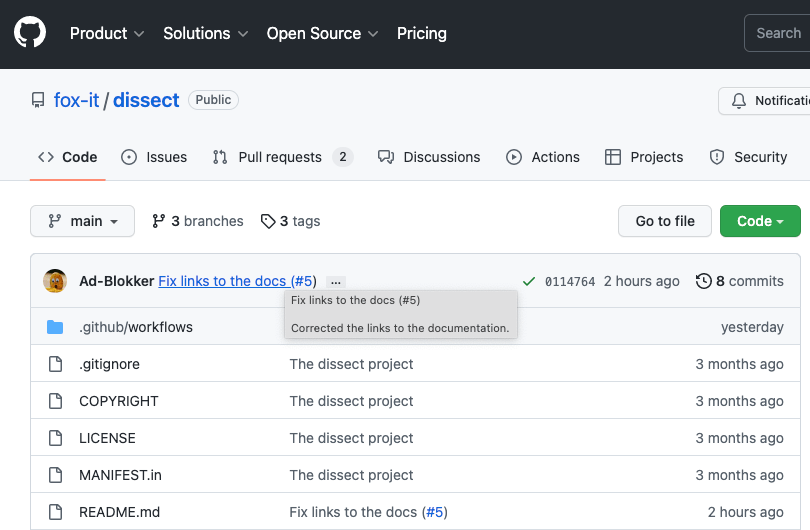The image size is (810, 530).
Task: Click the green commit status checkmark
Action: pyautogui.click(x=528, y=281)
